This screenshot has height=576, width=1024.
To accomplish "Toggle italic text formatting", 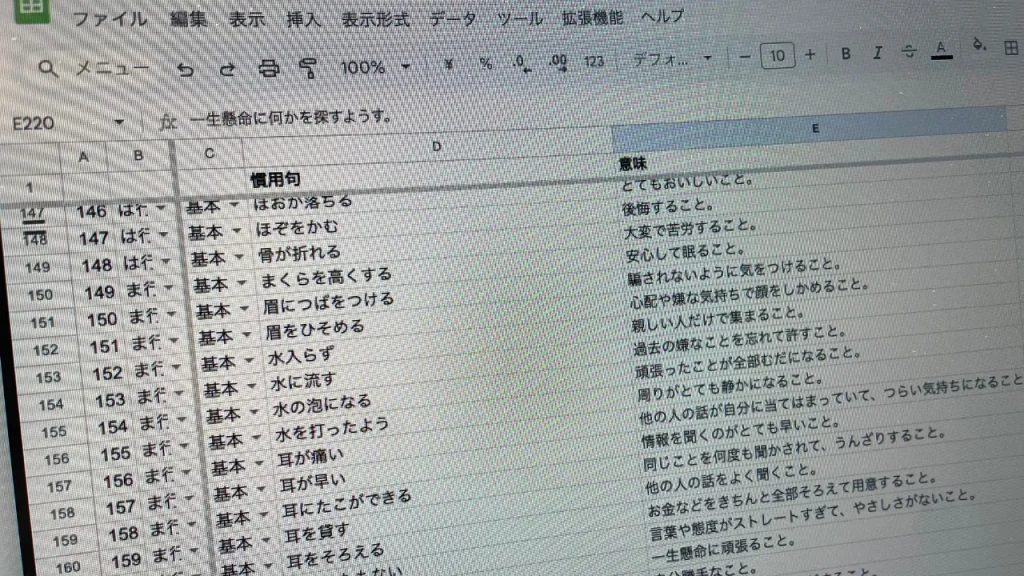I will point(877,53).
